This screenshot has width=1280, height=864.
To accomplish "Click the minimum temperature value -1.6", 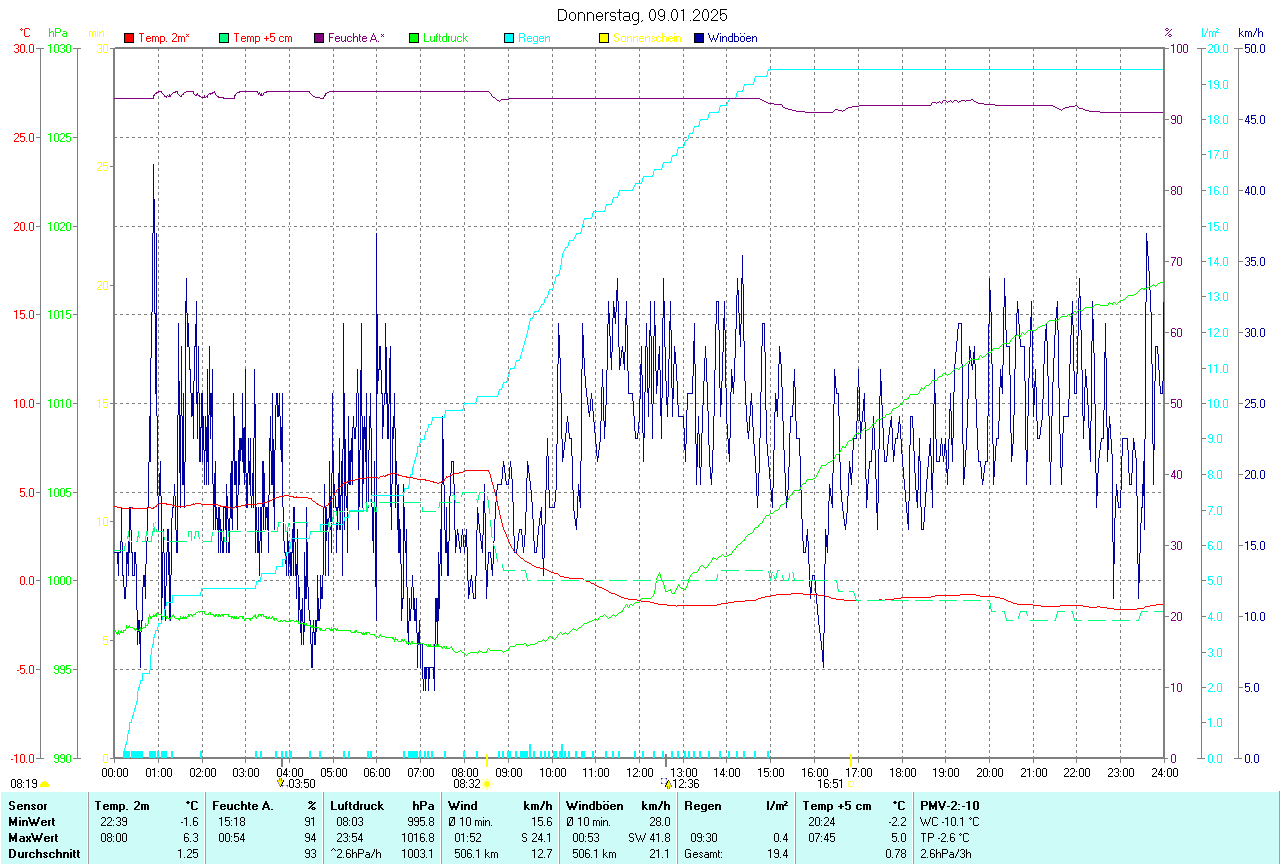I will 189,822.
